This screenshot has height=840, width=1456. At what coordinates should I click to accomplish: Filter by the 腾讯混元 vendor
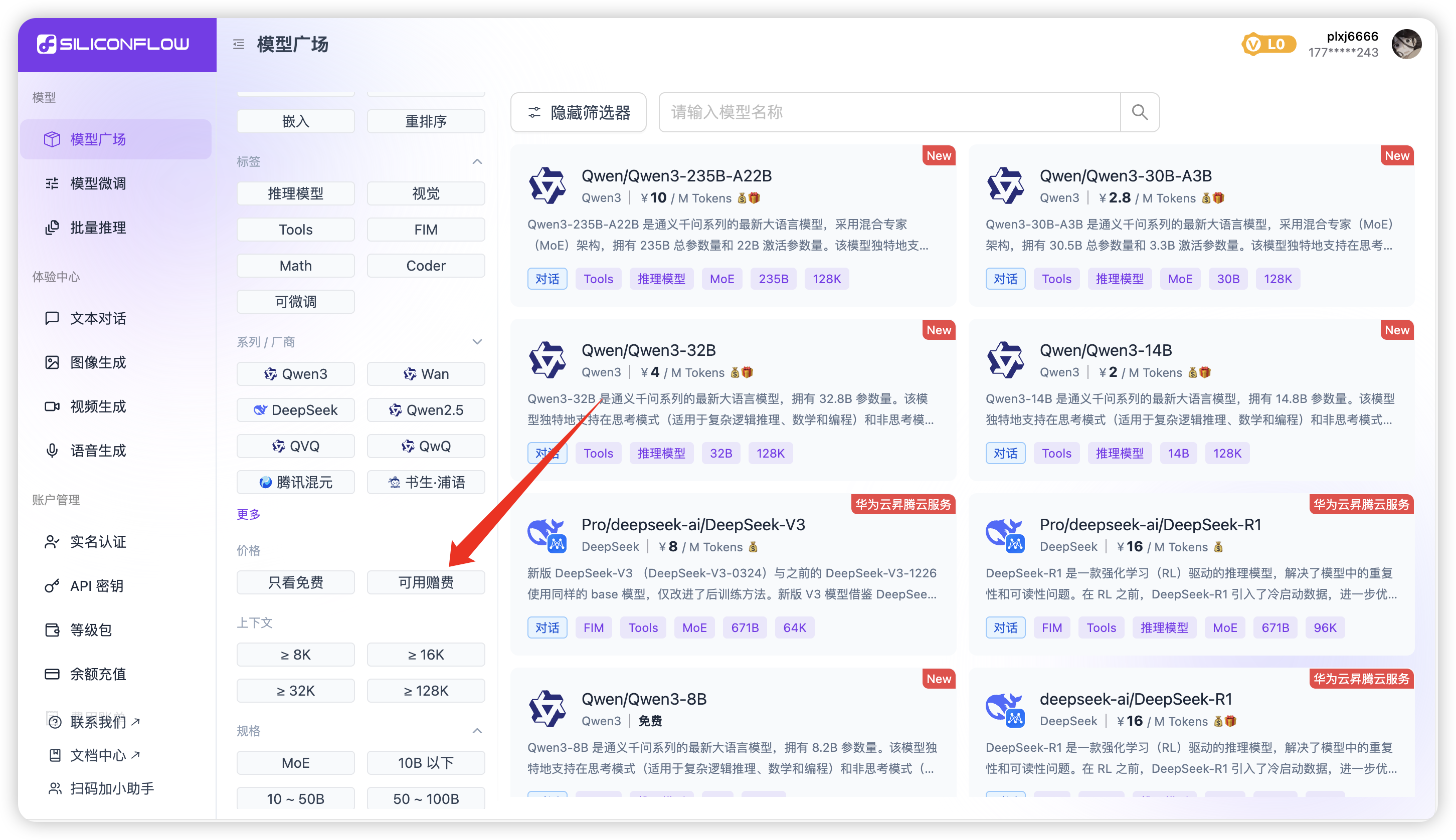coord(295,482)
